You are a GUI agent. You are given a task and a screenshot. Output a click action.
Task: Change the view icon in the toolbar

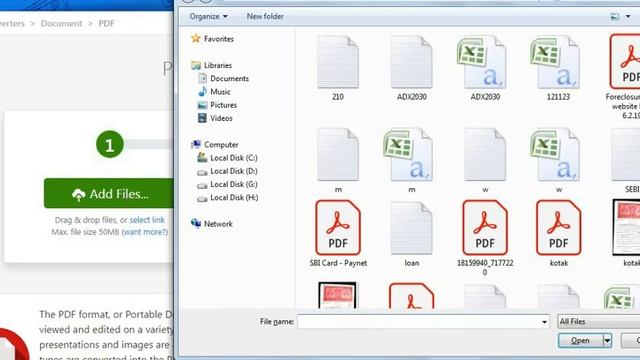point(615,16)
